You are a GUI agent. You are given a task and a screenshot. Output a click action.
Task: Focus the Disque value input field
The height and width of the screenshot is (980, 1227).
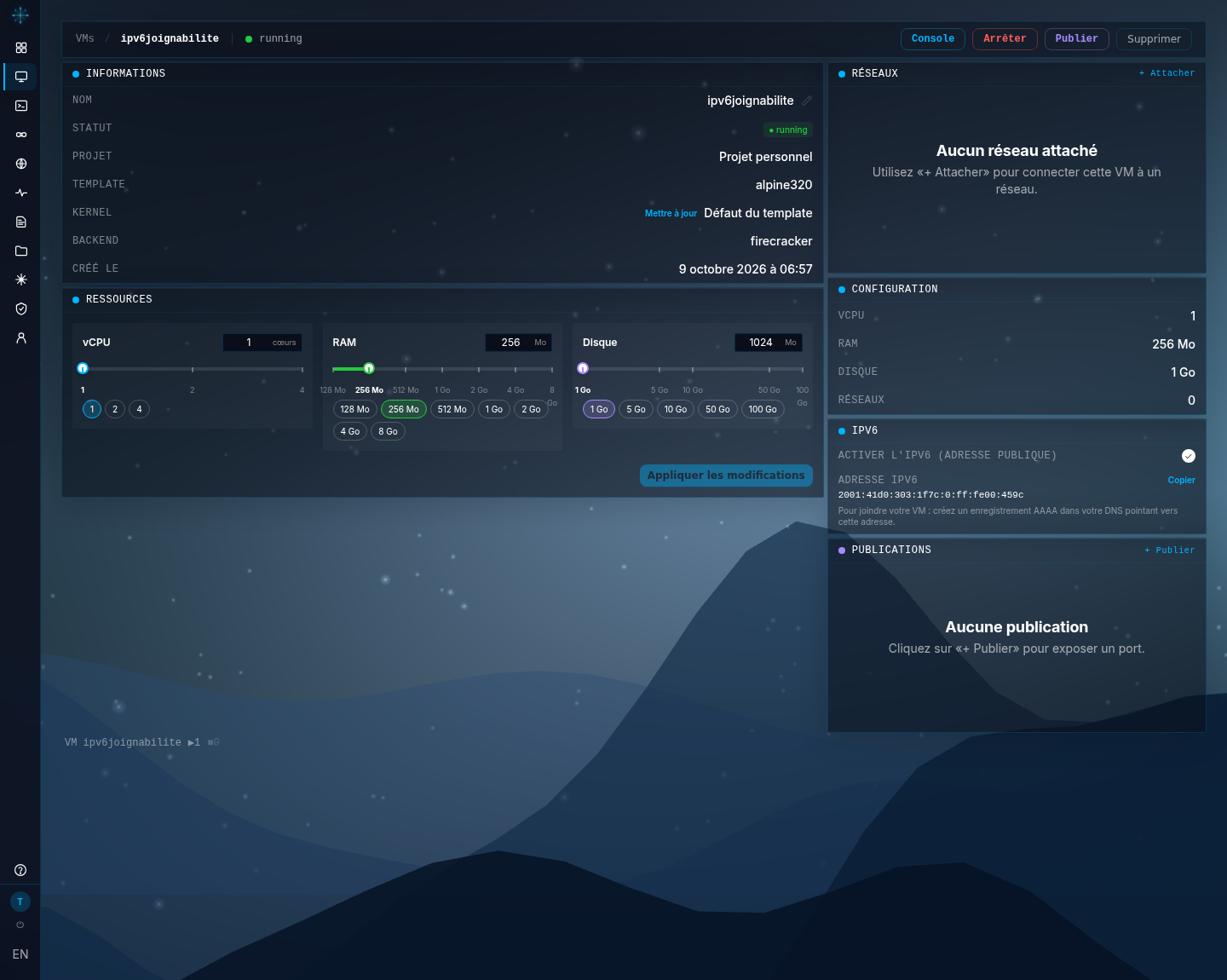coord(769,343)
